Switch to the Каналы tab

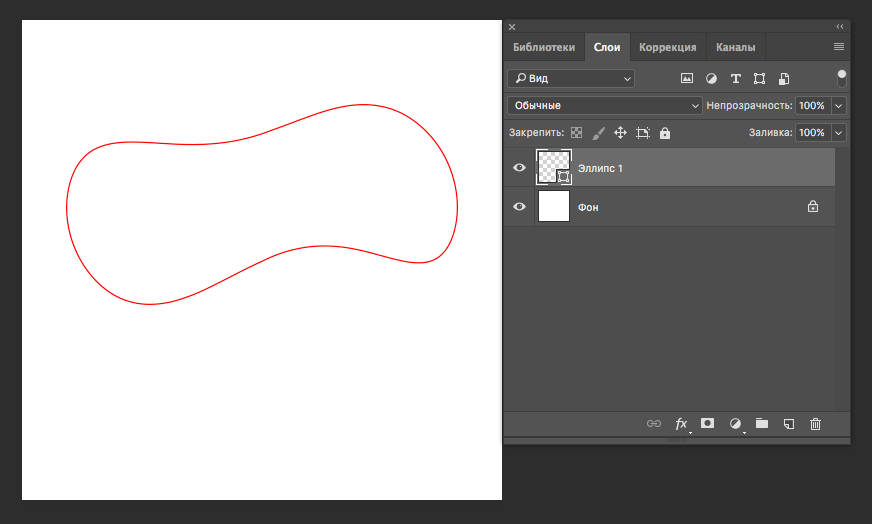point(735,47)
